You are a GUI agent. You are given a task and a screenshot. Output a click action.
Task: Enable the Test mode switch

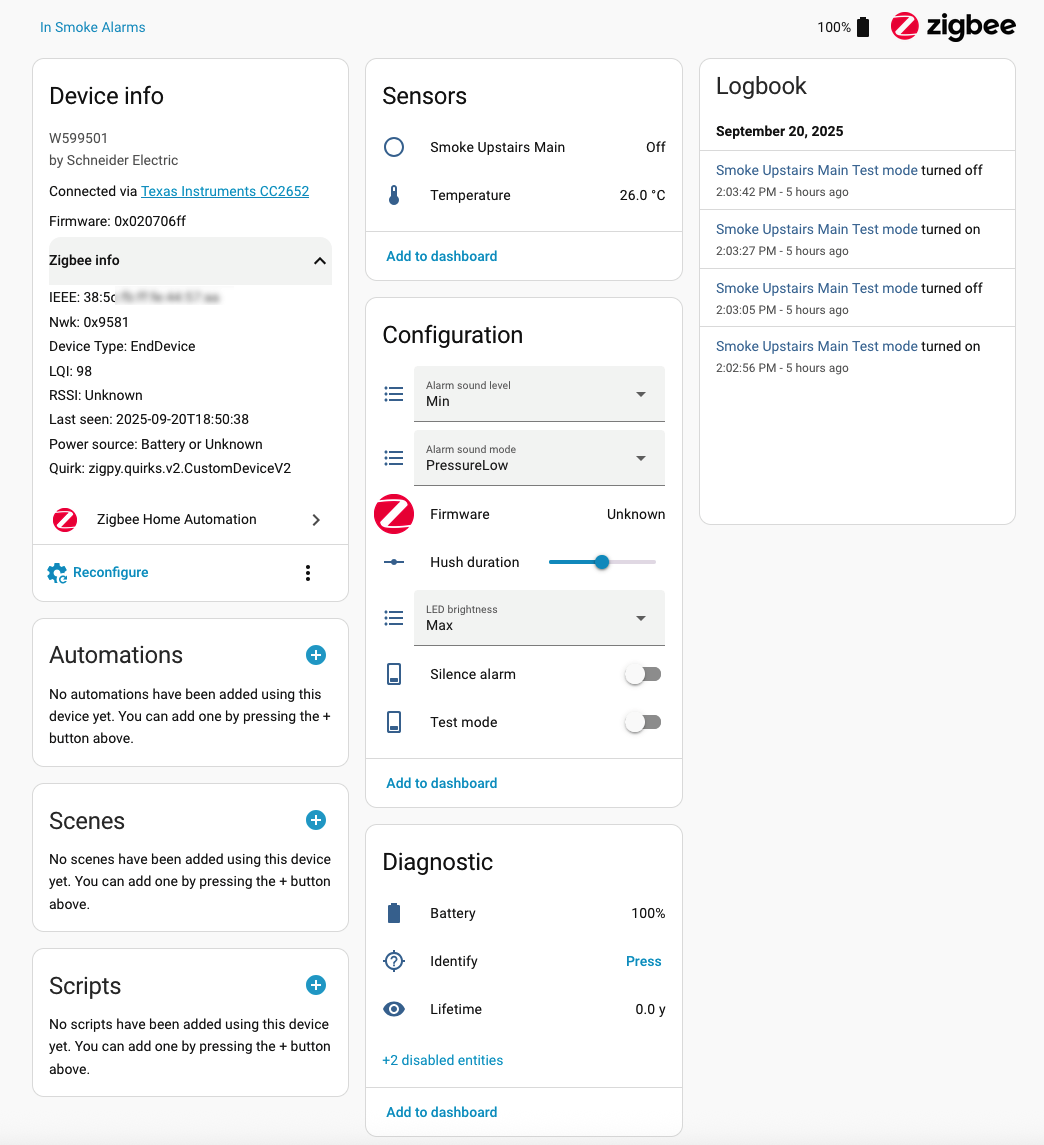643,722
